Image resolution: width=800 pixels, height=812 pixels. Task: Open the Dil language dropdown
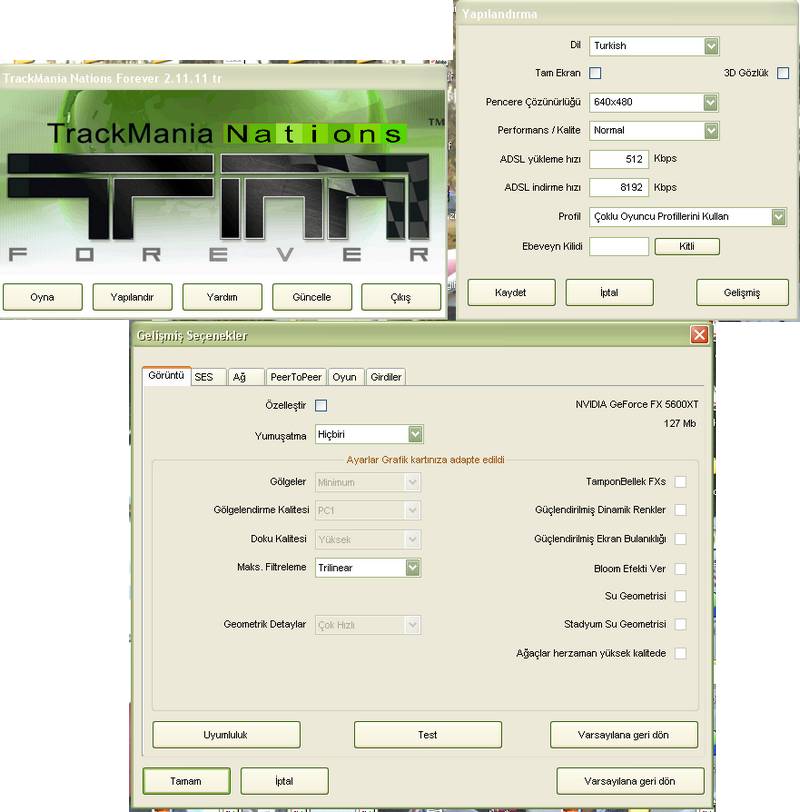click(654, 46)
